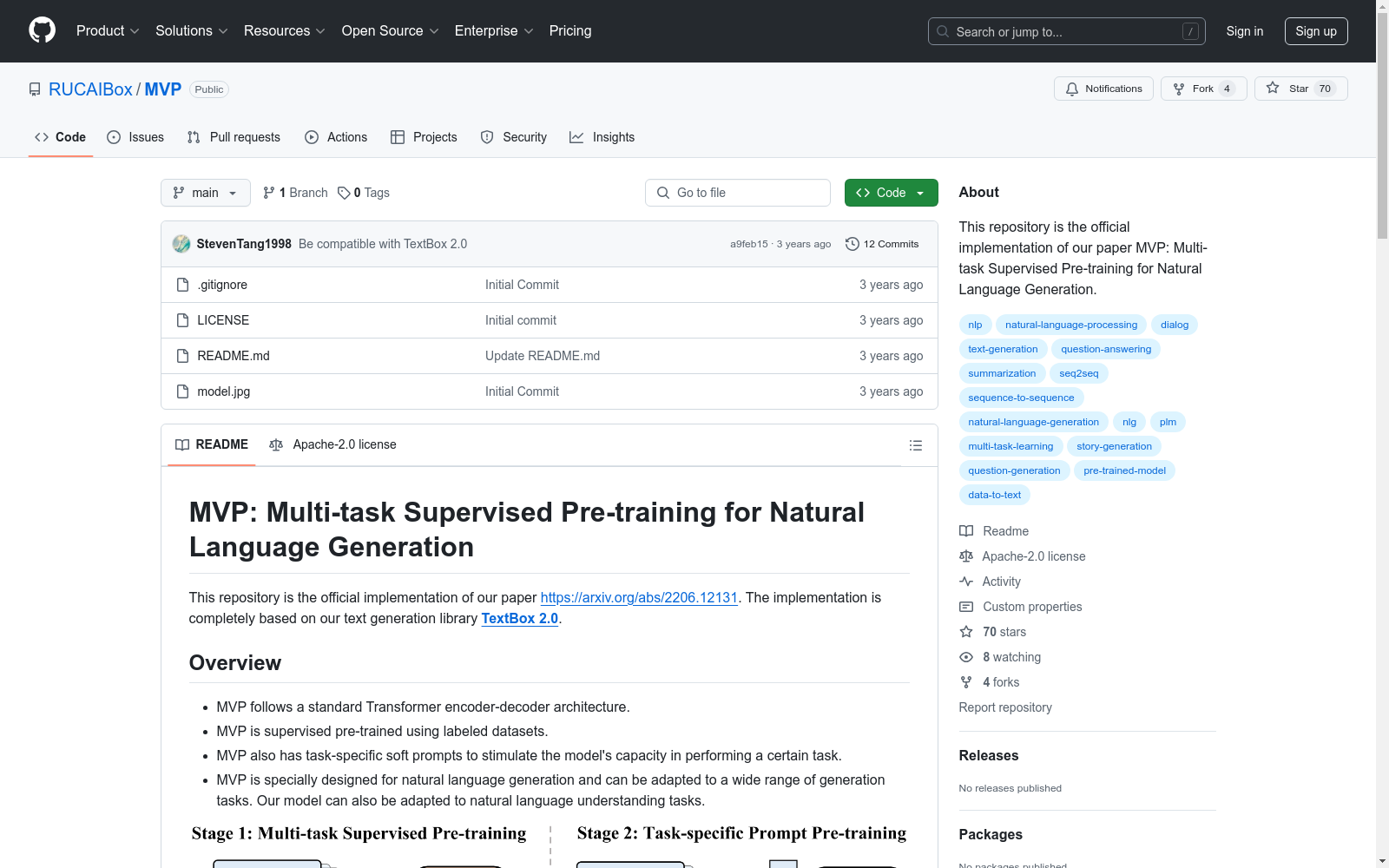Viewport: 1389px width, 868px height.
Task: Open SteveTang1998's avatar image
Action: [181, 244]
